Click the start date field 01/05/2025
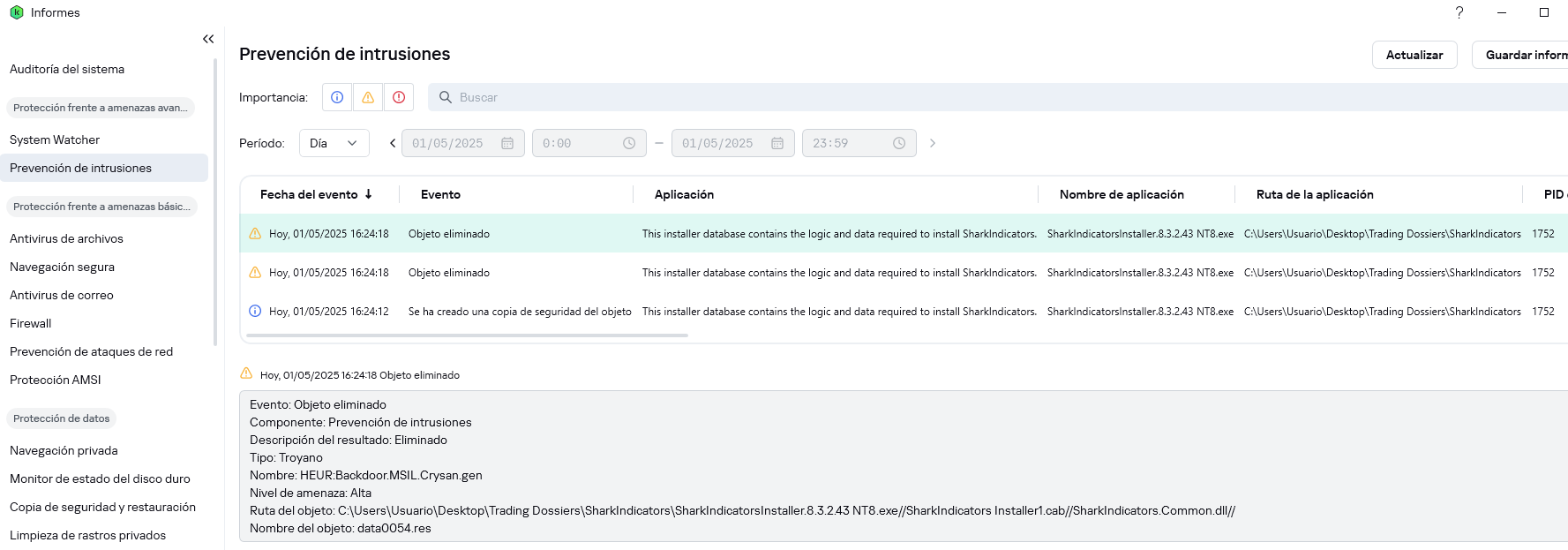Viewport: 1568px width, 550px height. [463, 143]
